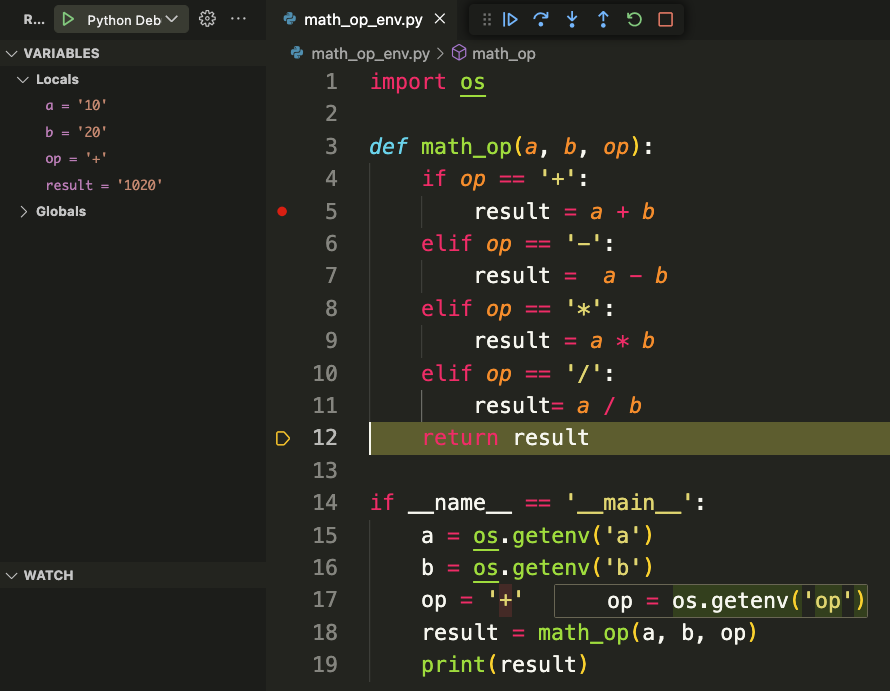
Task: Click the math_op symbol in the breadcrumb
Action: 503,53
